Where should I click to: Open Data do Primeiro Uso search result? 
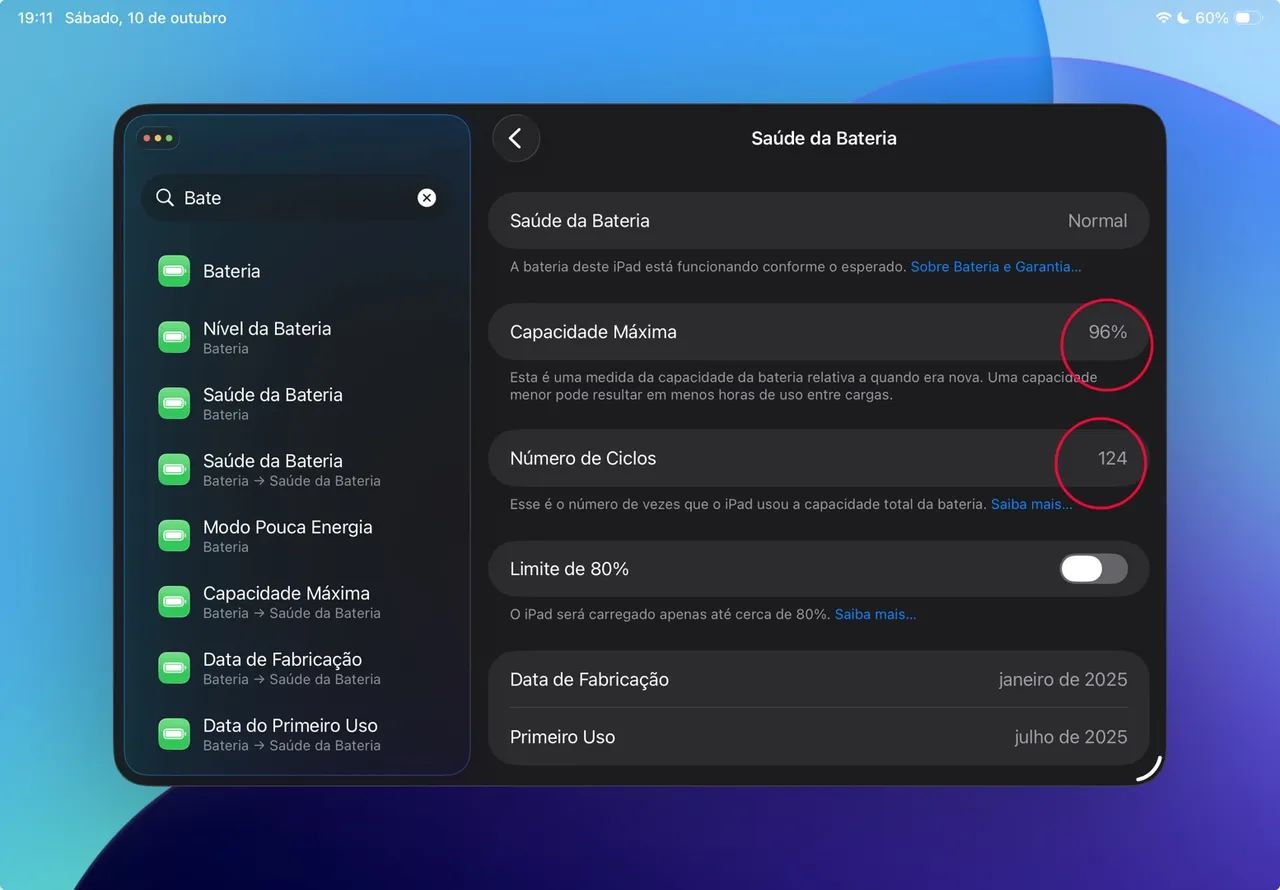(297, 734)
